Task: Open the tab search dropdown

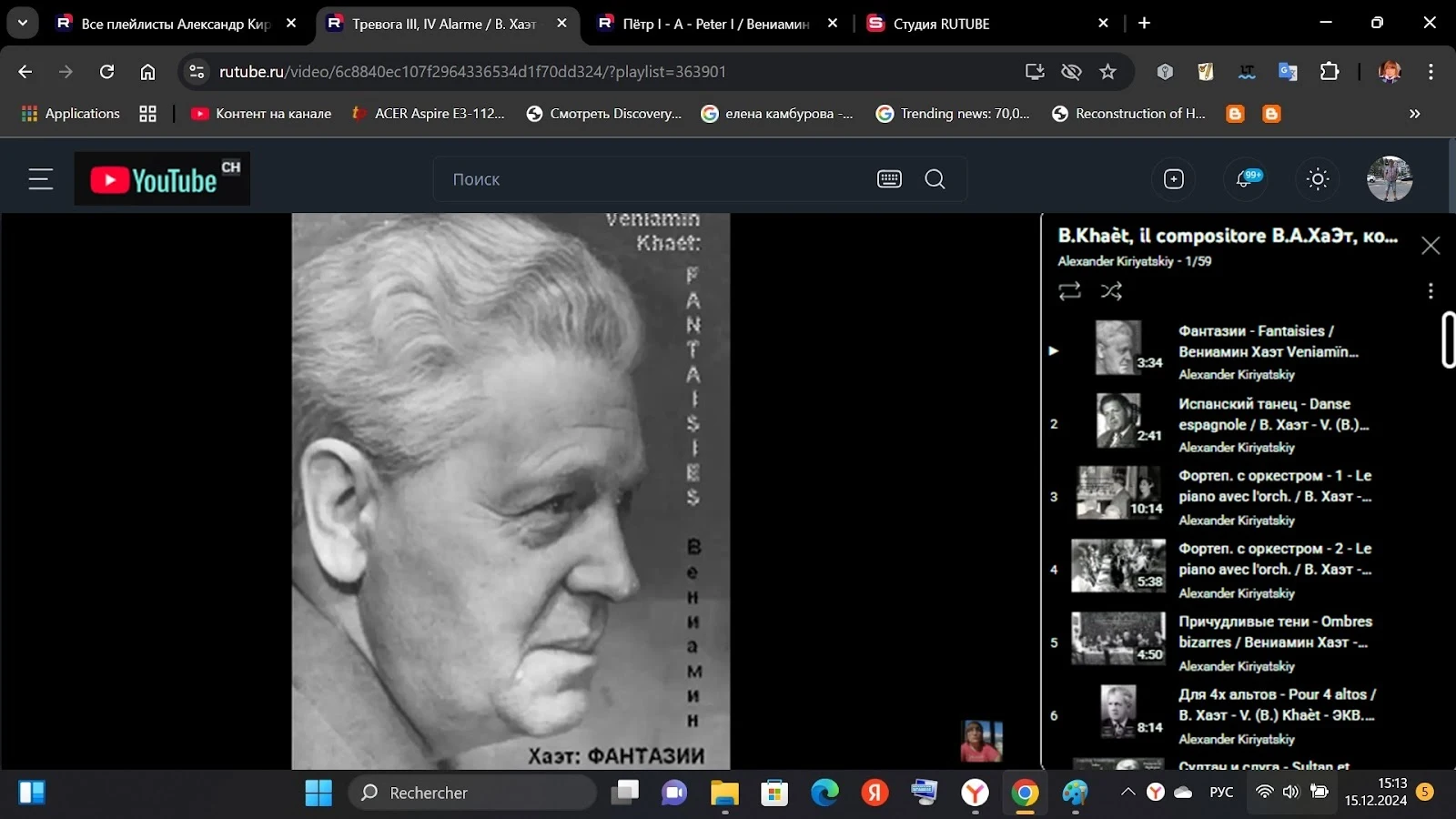Action: click(23, 23)
